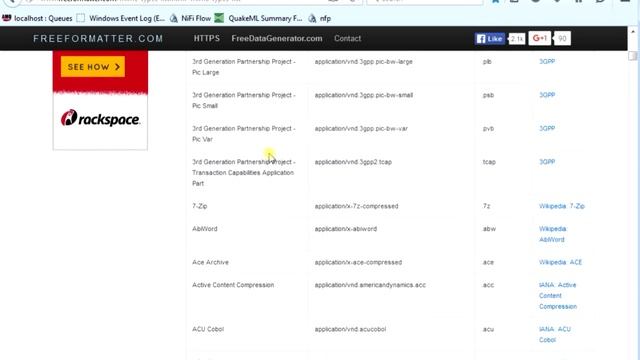640x360 pixels.
Task: Select application/x-ace-compressed MIME type text
Action: [x=358, y=262]
